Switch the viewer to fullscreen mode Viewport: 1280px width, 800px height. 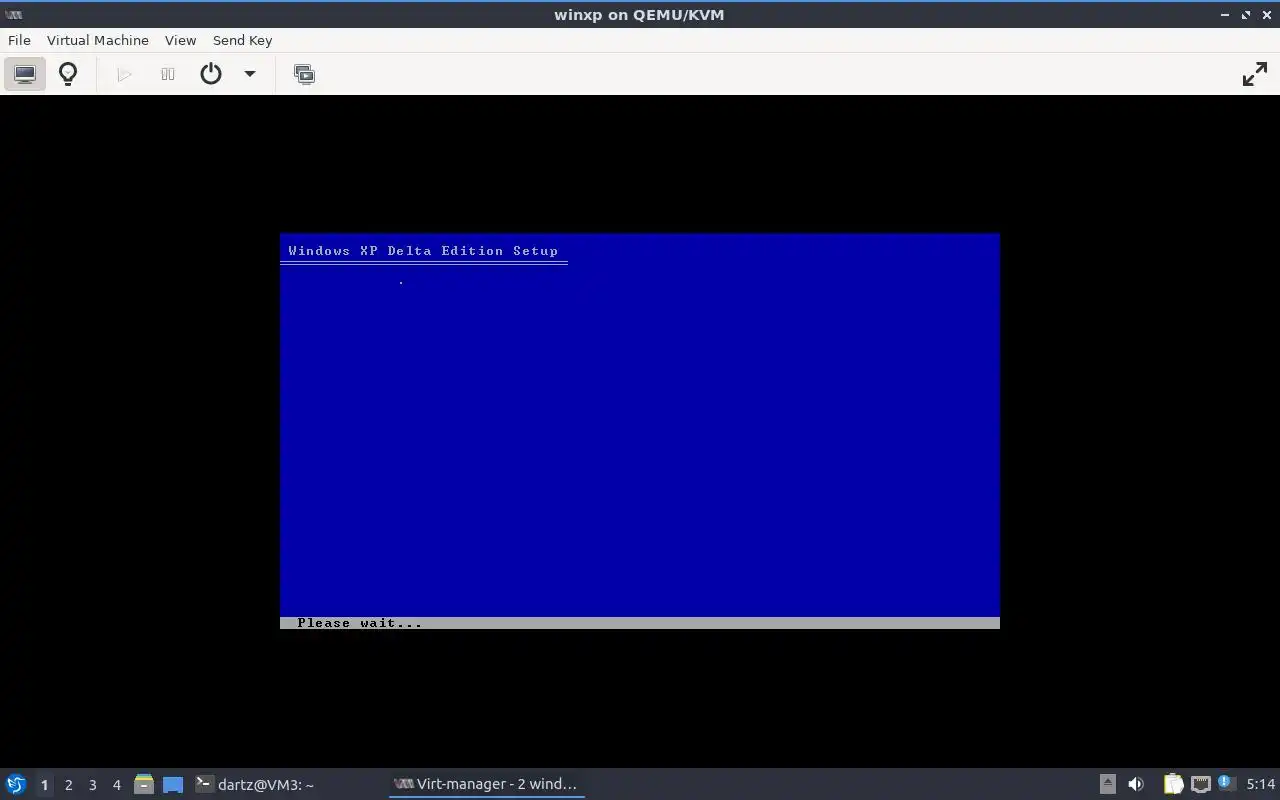[1254, 74]
